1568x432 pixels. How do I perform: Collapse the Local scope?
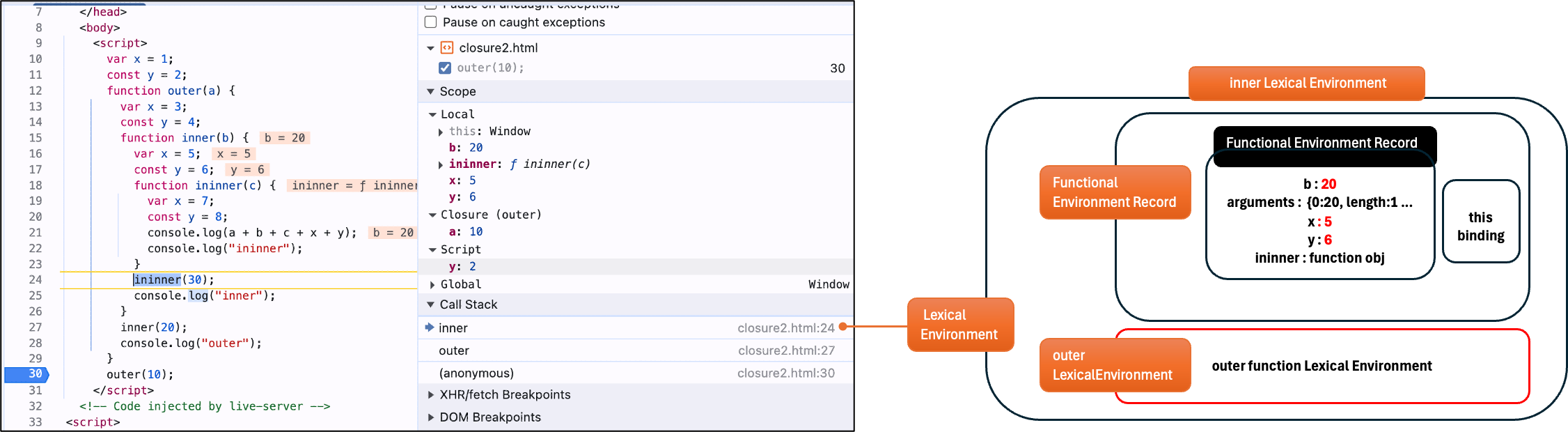(x=432, y=114)
